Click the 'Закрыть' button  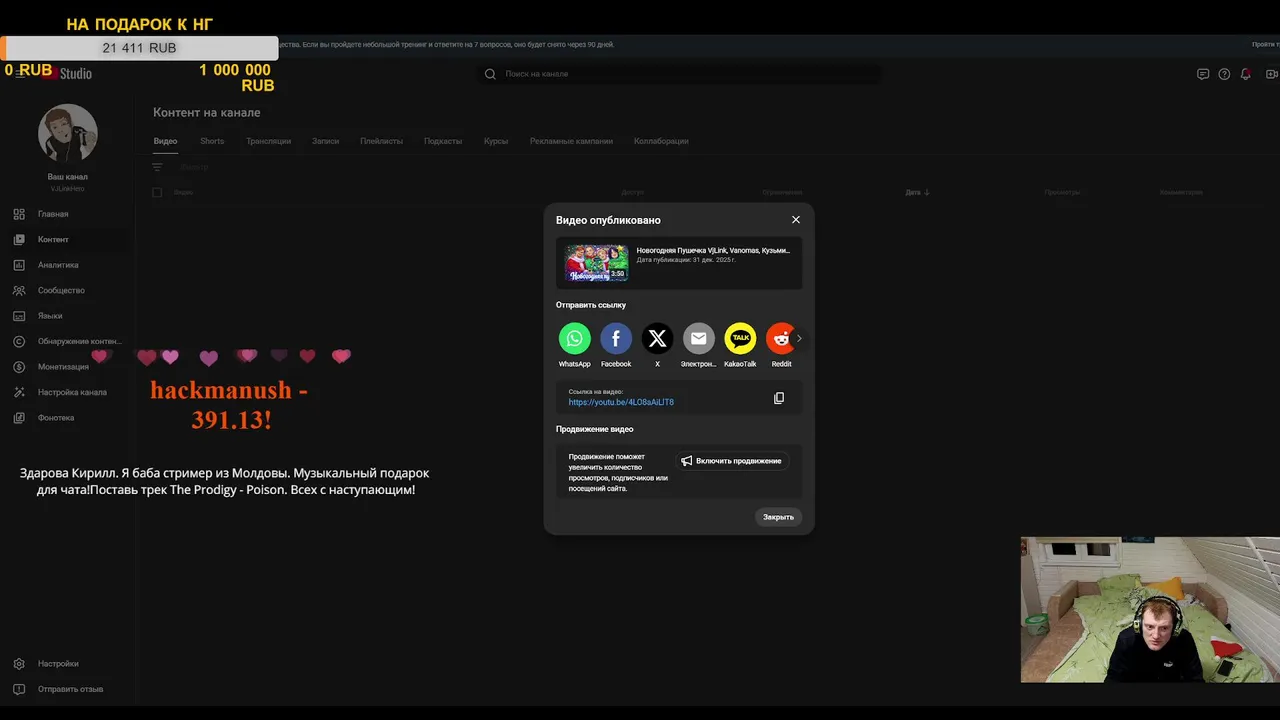(x=778, y=517)
